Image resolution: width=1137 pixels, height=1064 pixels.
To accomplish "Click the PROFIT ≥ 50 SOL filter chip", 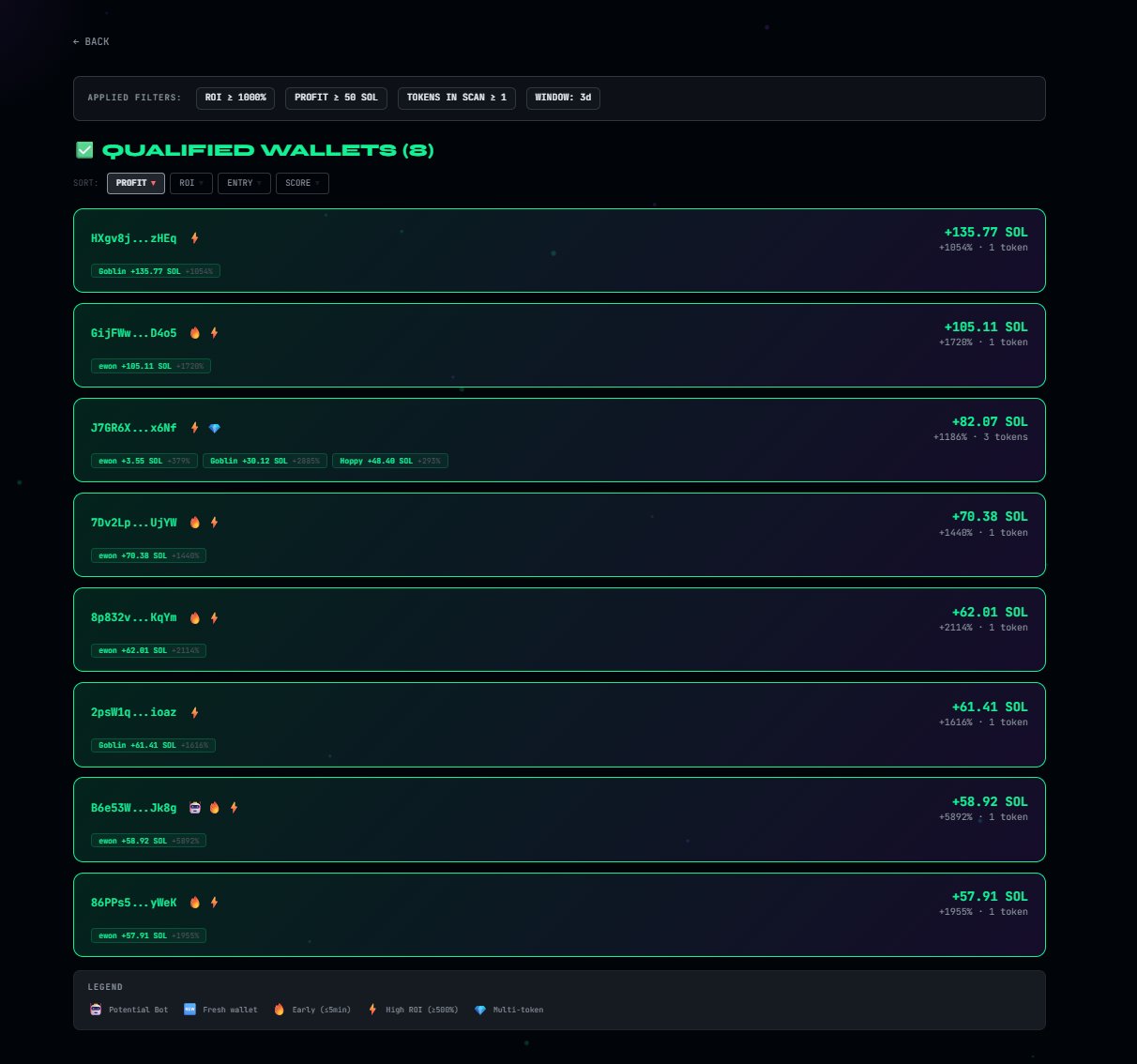I will click(336, 98).
